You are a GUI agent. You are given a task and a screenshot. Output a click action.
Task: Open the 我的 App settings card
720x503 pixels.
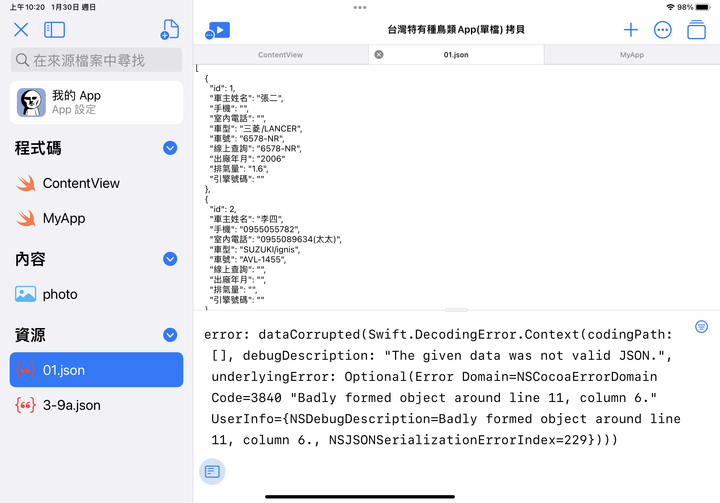96,102
